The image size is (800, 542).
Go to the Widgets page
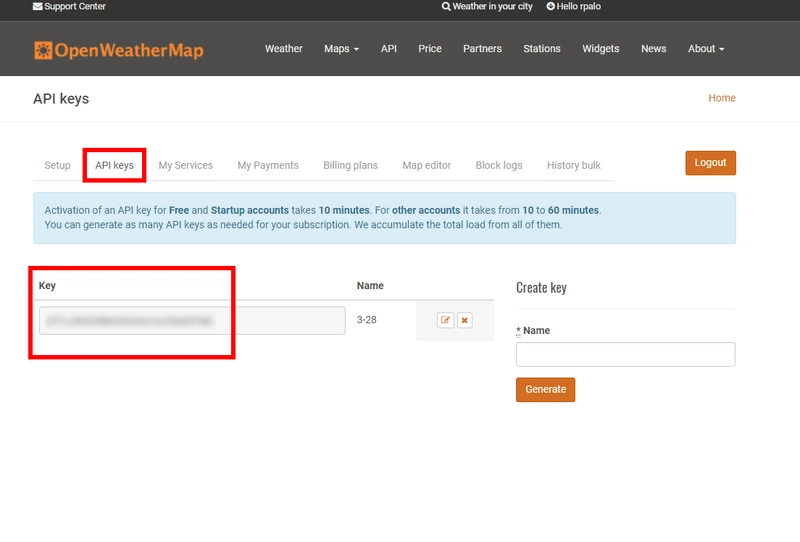[x=601, y=48]
